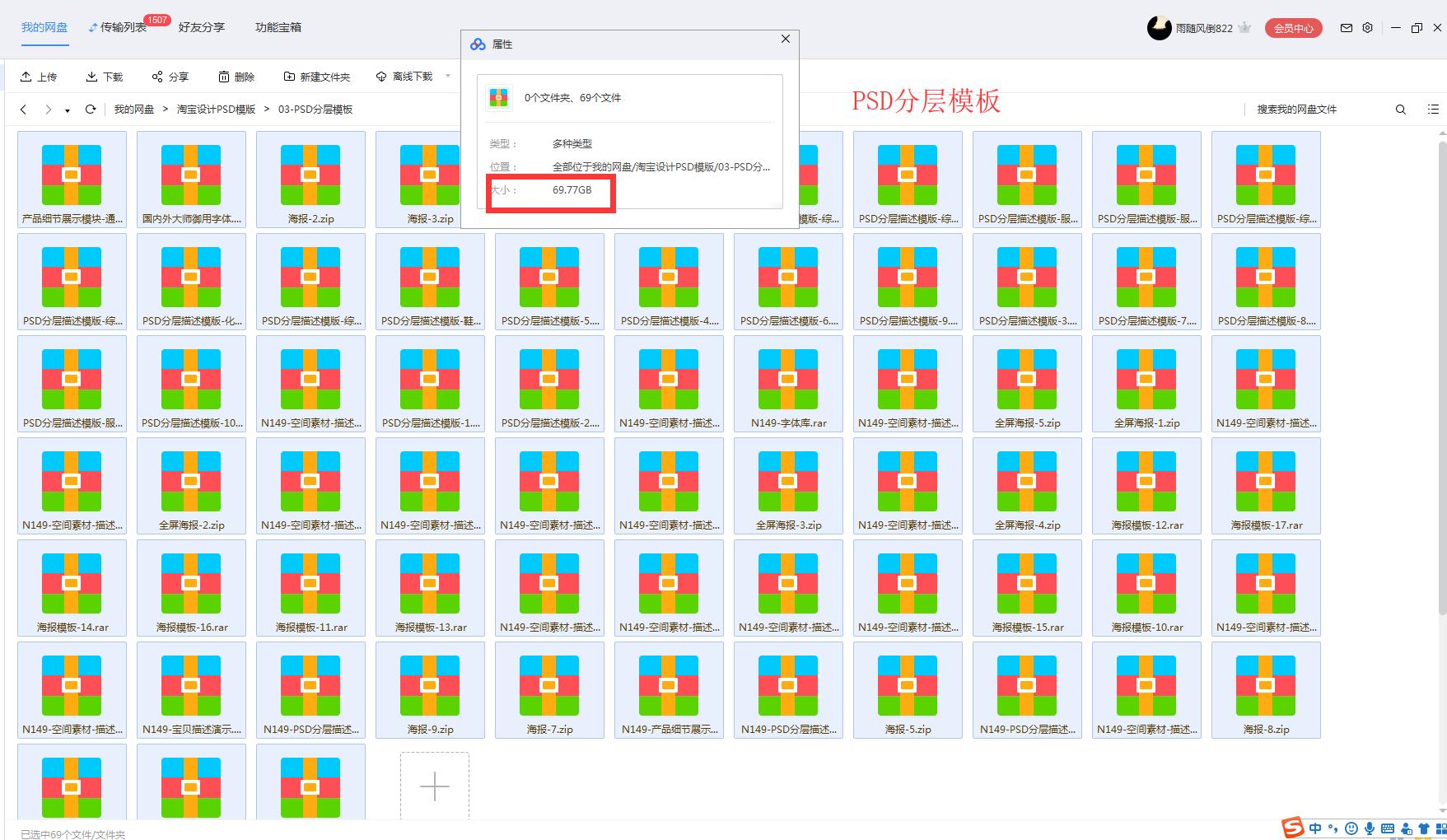Toggle punctuation mode in Sogou tray
The image size is (1447, 840).
point(1333,828)
